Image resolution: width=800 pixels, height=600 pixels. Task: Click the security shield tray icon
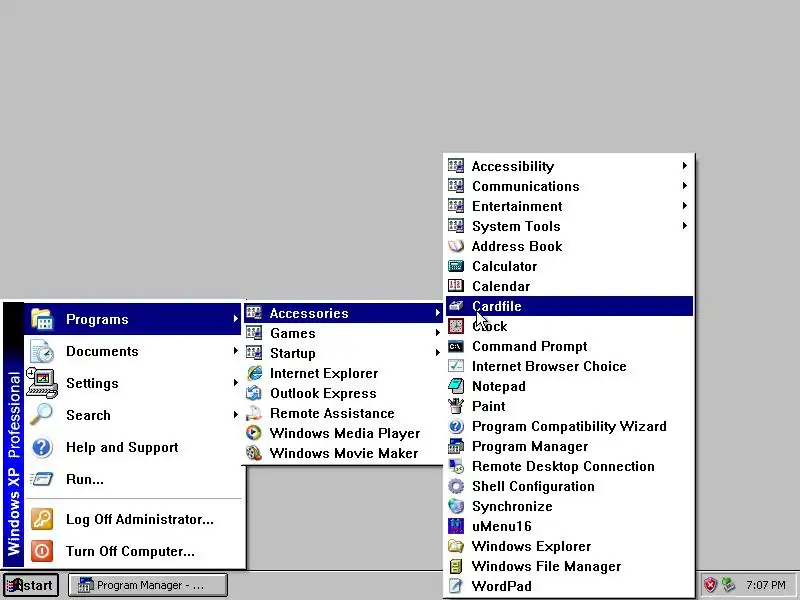pyautogui.click(x=710, y=585)
